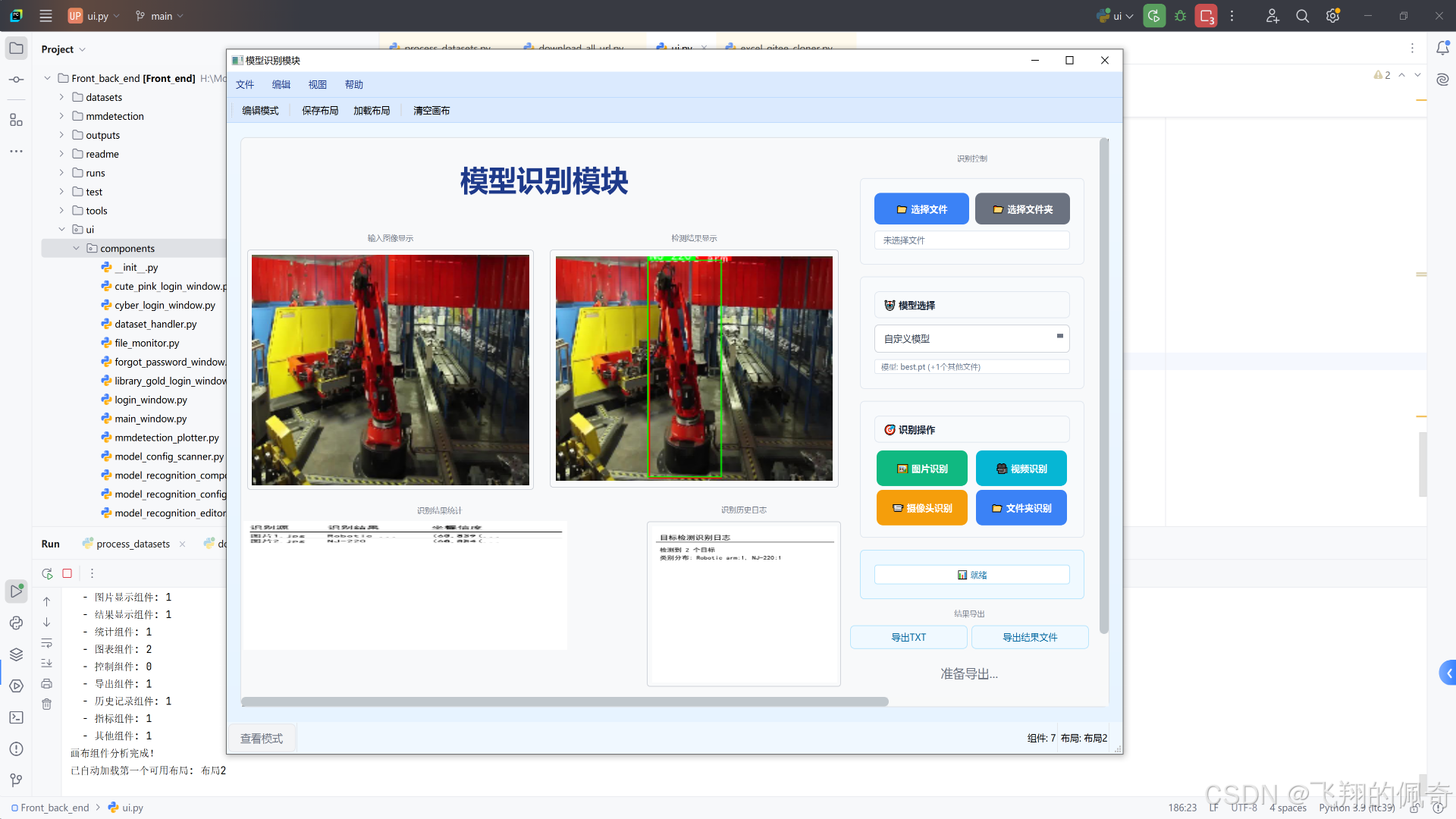This screenshot has width=1456, height=819.
Task: Select login_window.py in project tree
Action: click(x=150, y=400)
